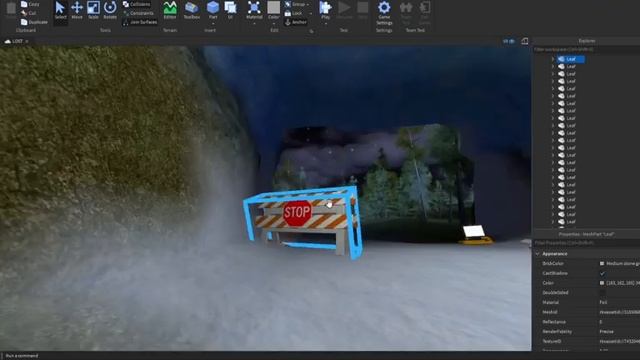Select the highlighted Leaf tree item

571,59
